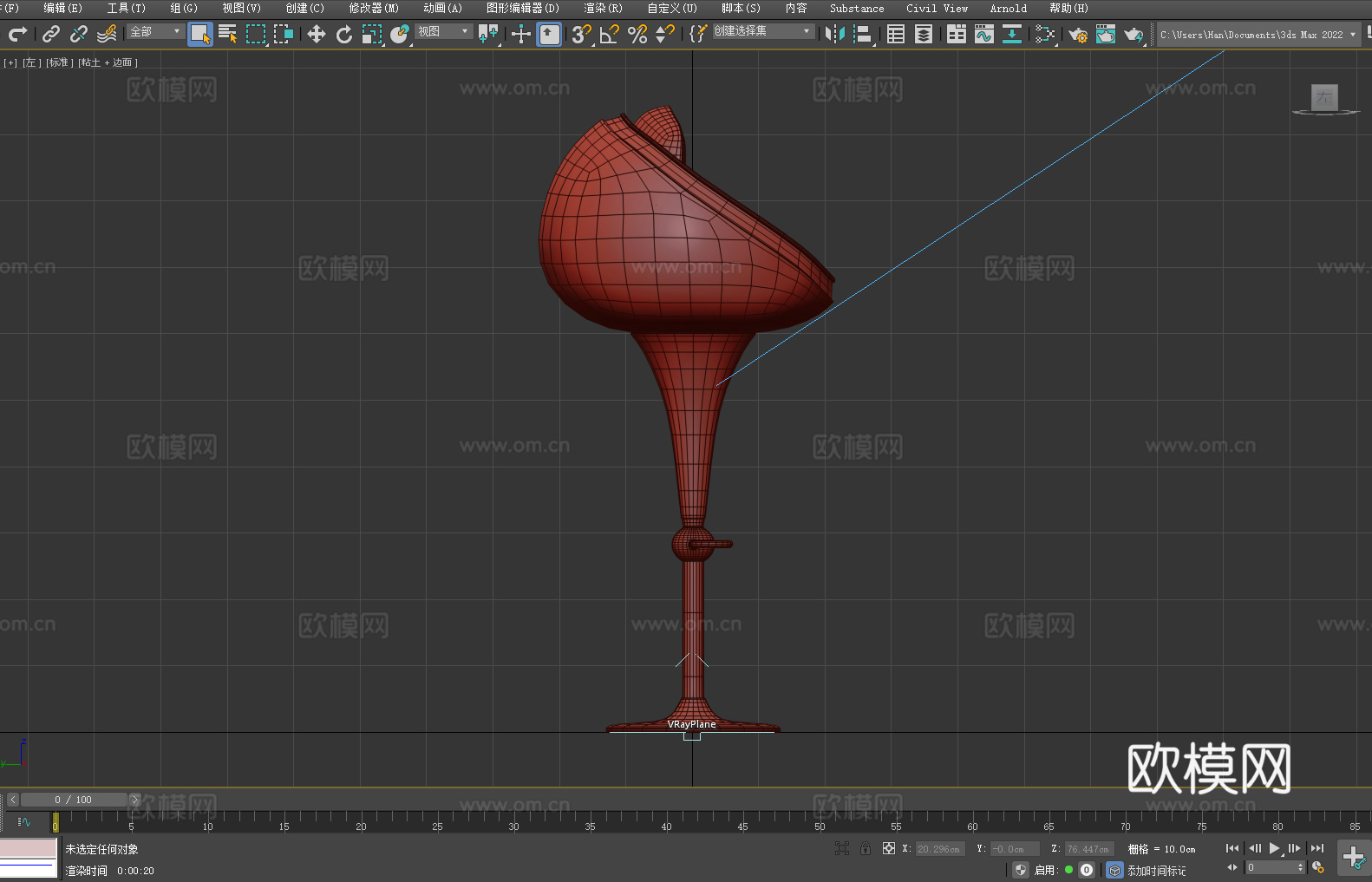
Task: Click the timeline frame slider 0 / 100
Action: click(x=73, y=800)
